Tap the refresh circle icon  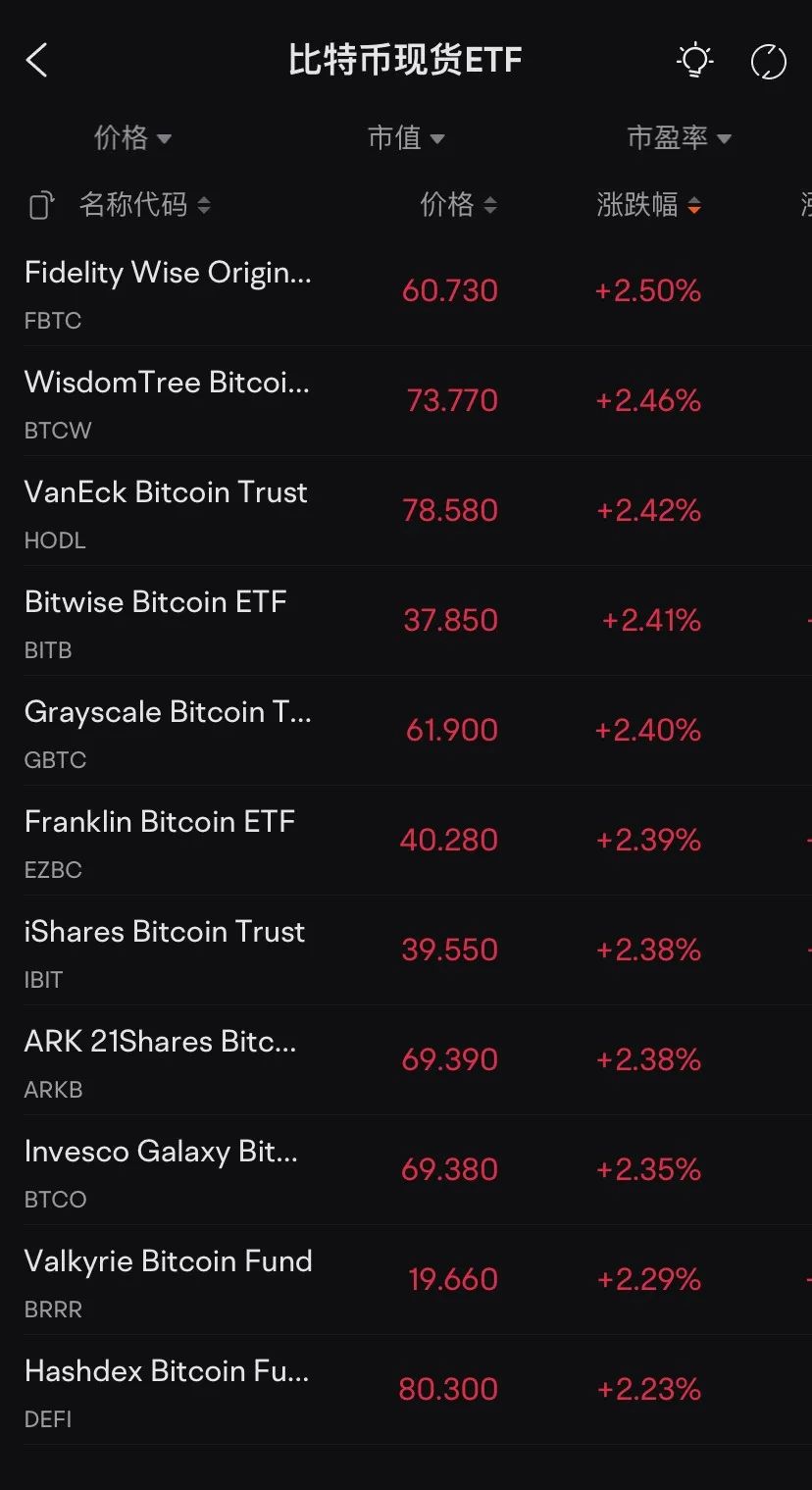click(x=768, y=62)
